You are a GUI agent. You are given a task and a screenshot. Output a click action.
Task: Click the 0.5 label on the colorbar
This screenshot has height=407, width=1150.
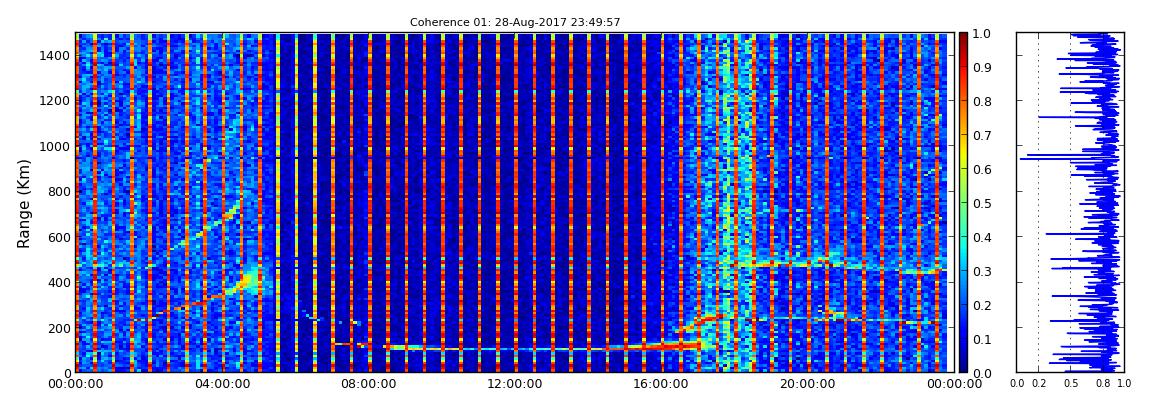click(x=982, y=203)
